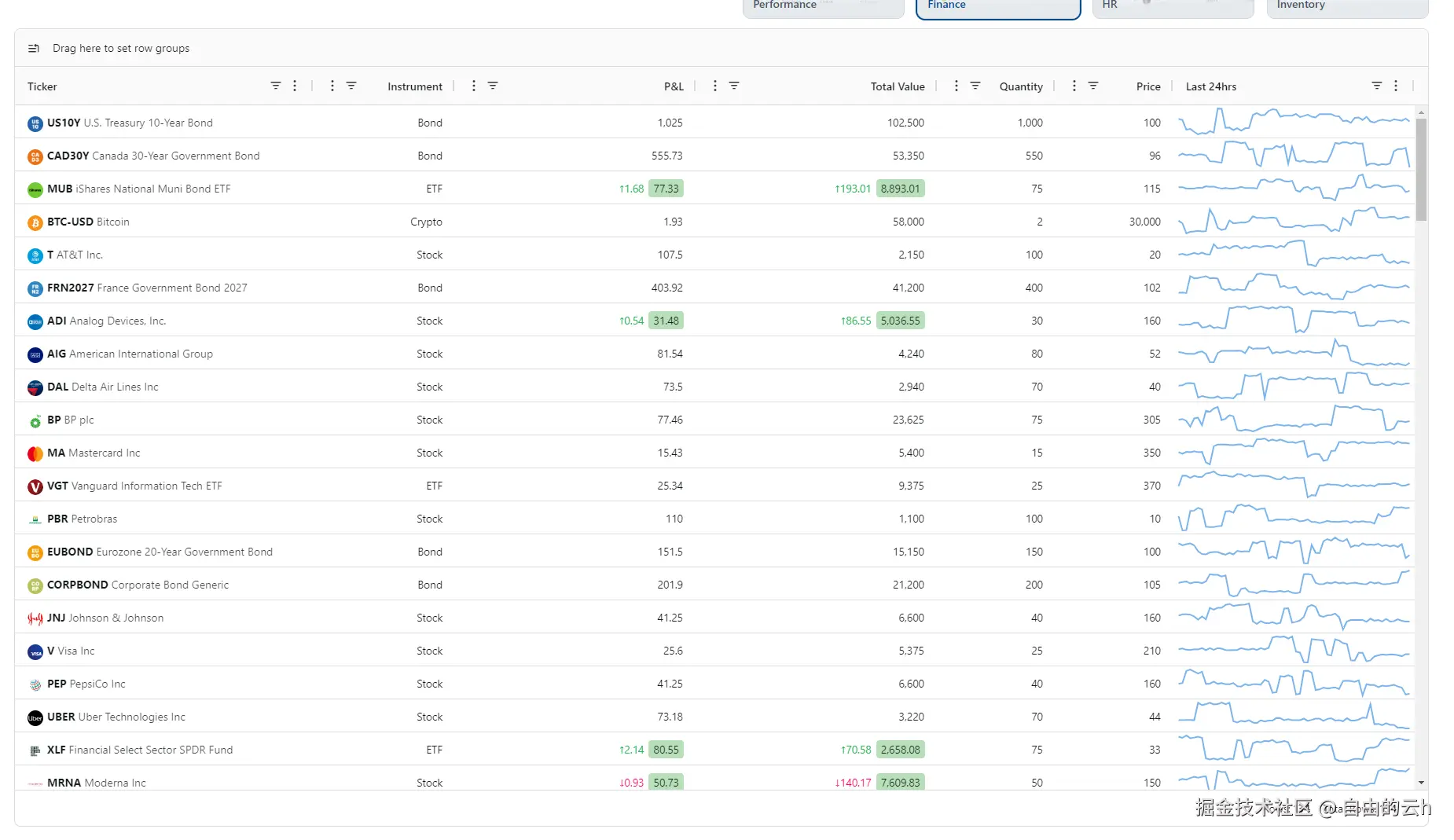Sort by the Price column header
1454x840 pixels.
[x=1148, y=86]
